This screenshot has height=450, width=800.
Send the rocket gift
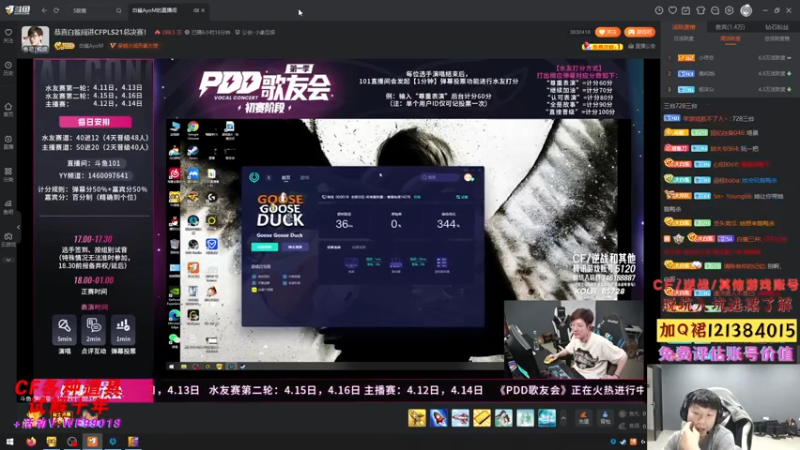point(438,418)
